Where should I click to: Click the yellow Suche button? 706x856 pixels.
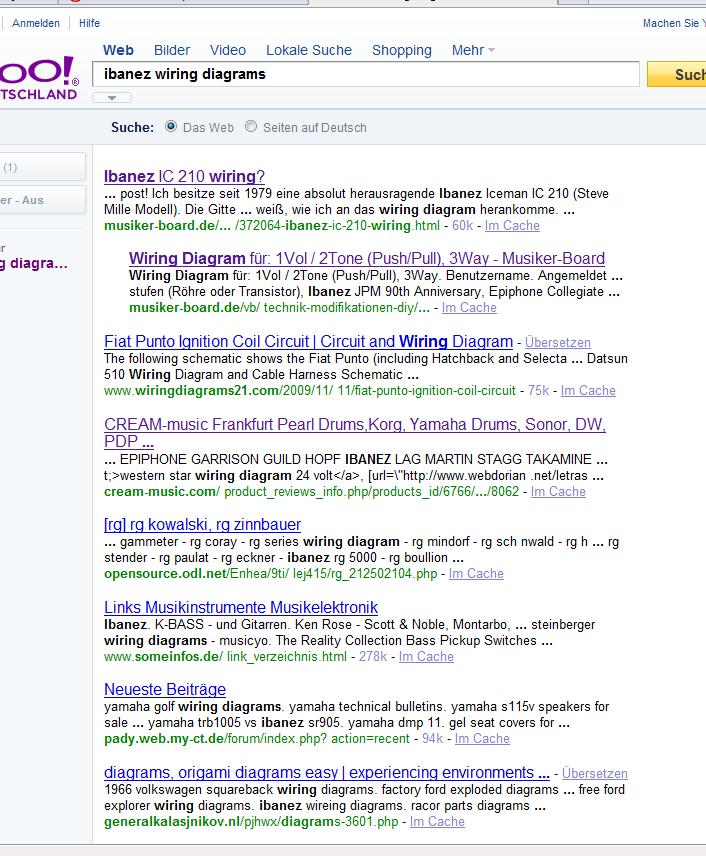point(677,74)
